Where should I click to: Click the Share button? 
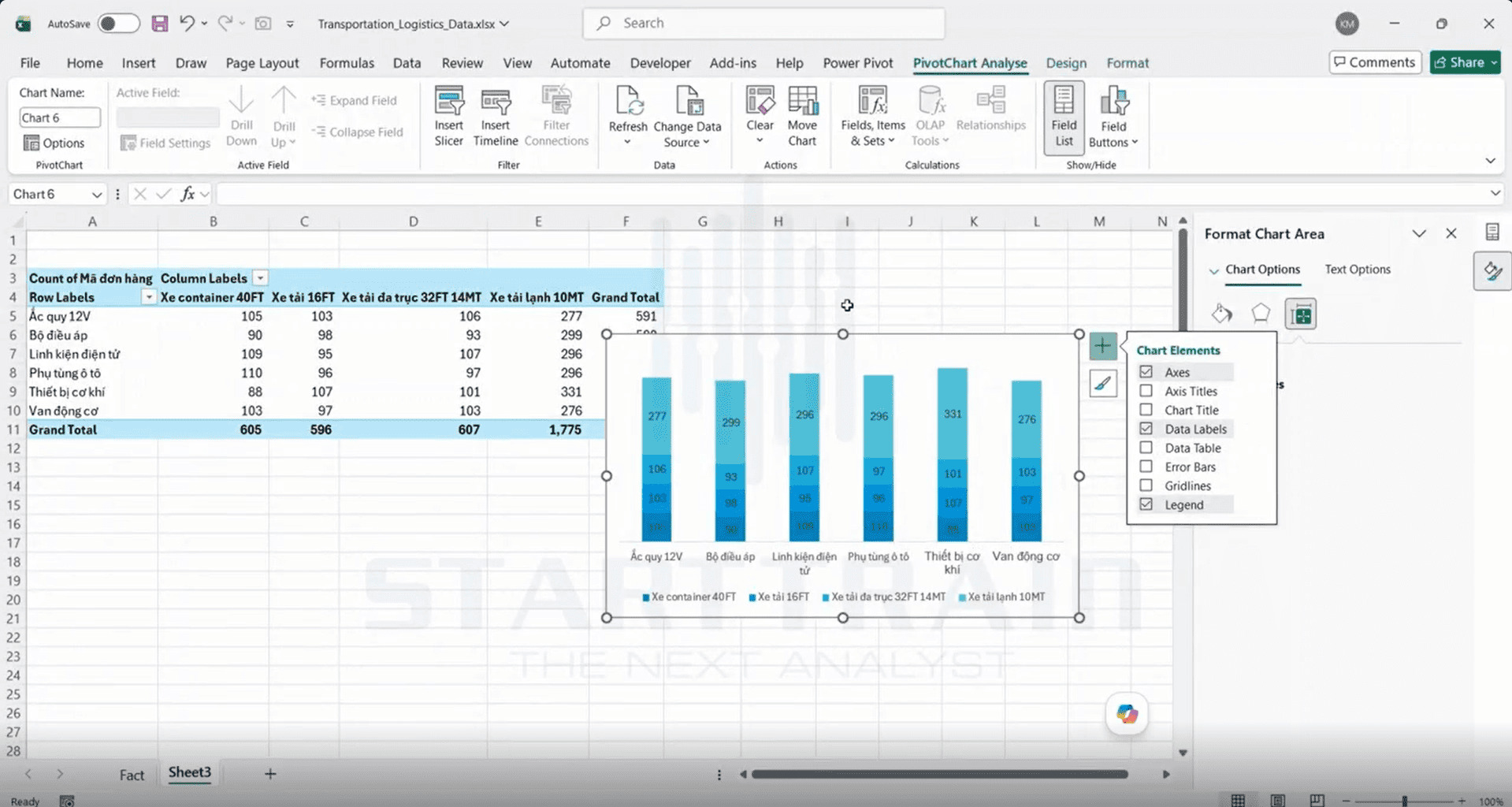[x=1465, y=62]
